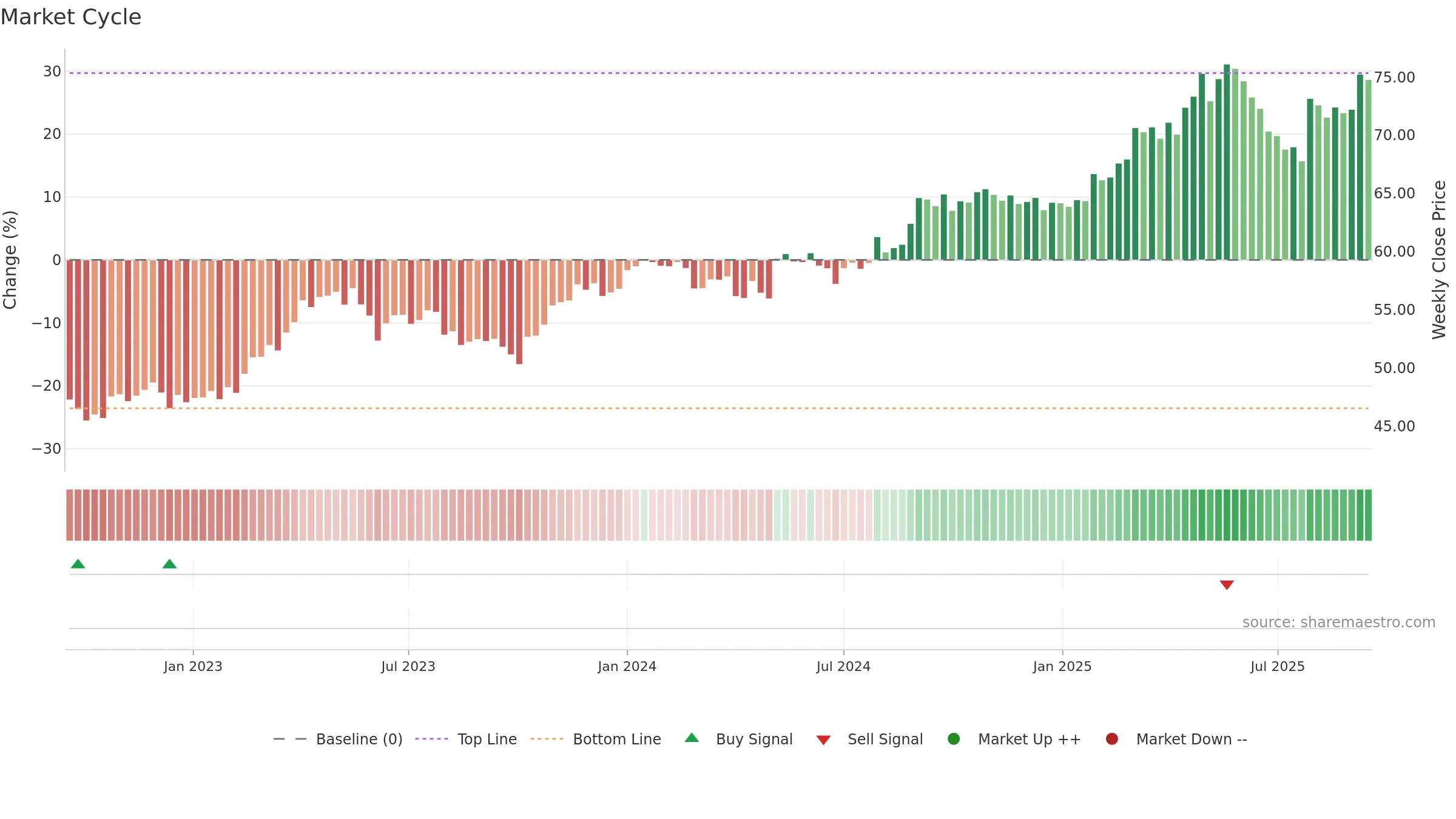Click the buy signal triangle near Dec 2022
1456x819 pixels.
(x=170, y=564)
